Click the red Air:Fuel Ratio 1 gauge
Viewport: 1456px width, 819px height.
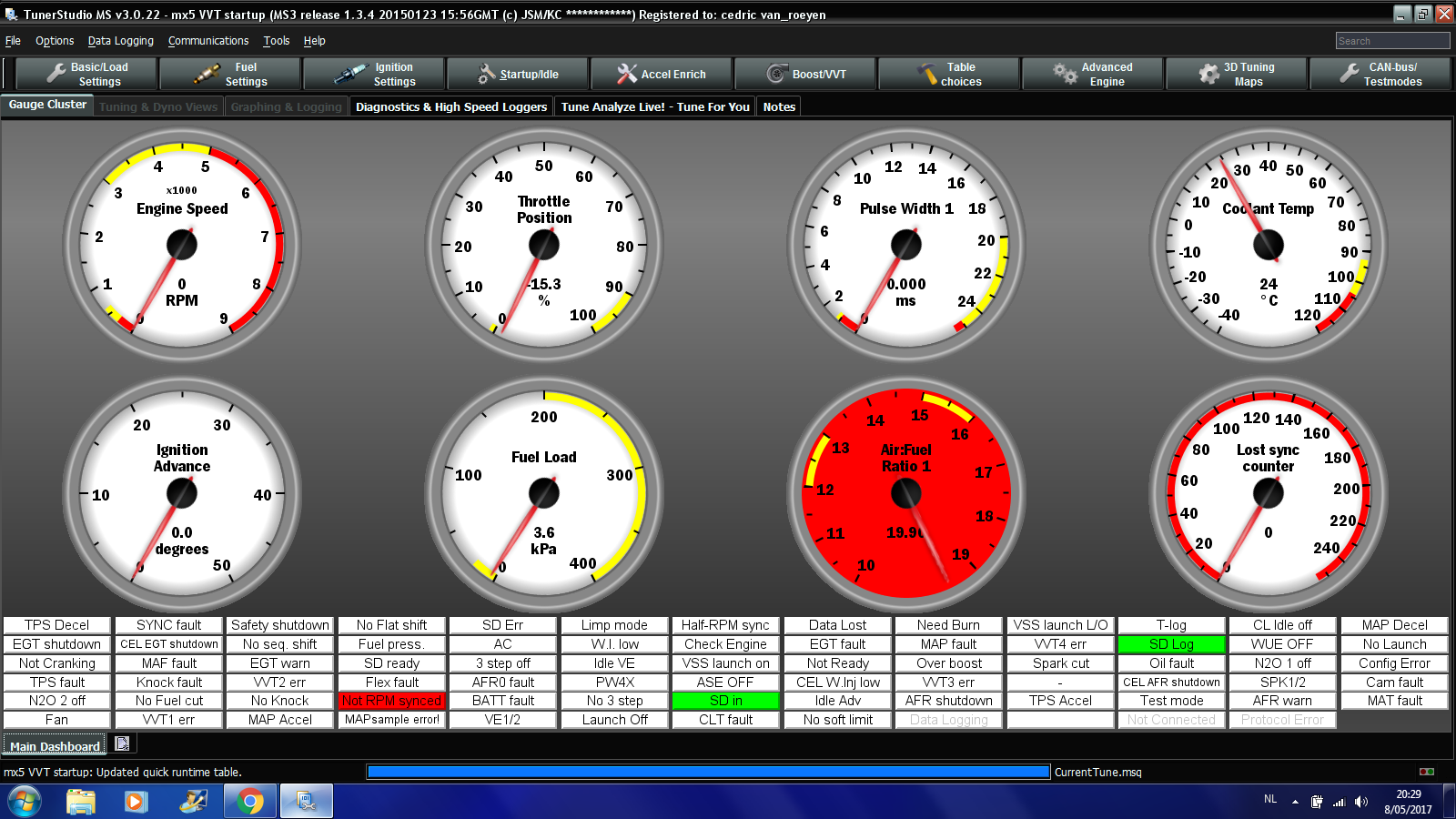point(906,491)
